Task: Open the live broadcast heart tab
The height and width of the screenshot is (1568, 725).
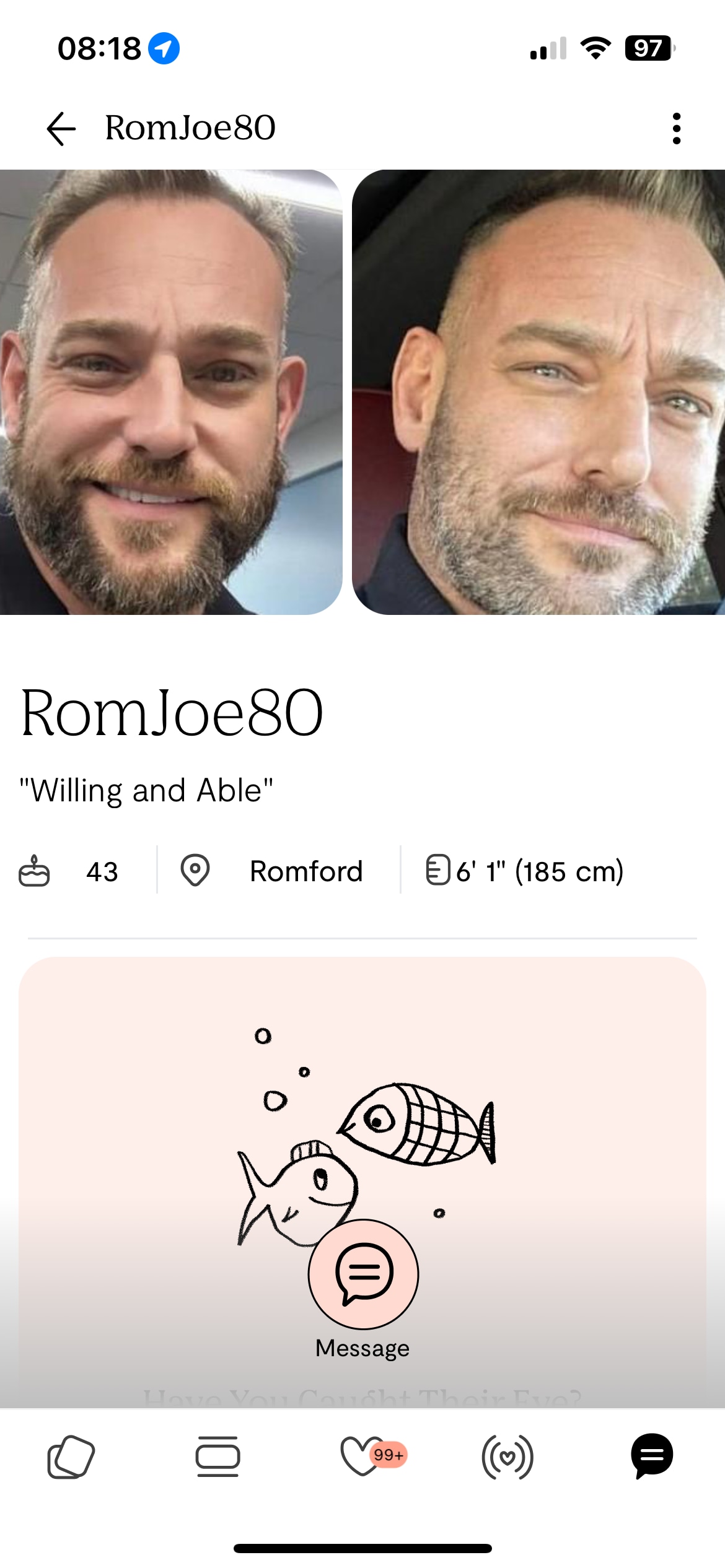Action: tap(507, 1457)
